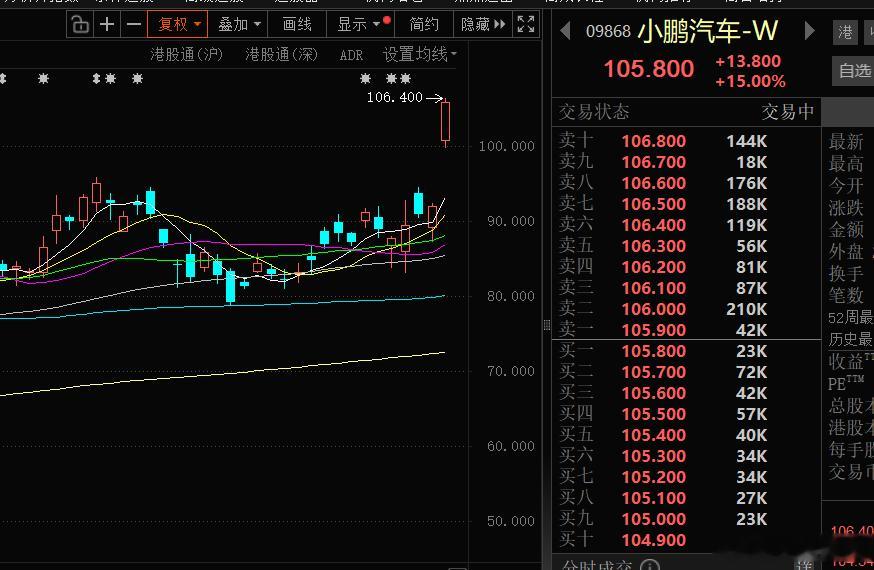Select 买七 price 105.200

click(x=654, y=477)
